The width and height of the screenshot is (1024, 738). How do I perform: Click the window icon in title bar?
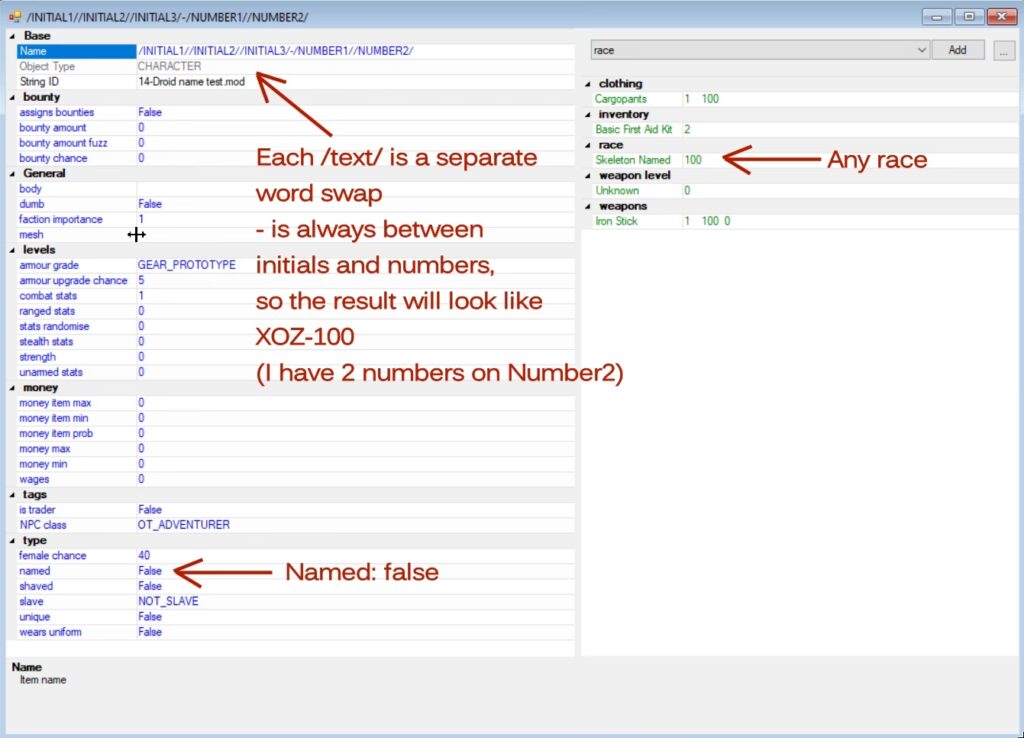click(x=14, y=16)
